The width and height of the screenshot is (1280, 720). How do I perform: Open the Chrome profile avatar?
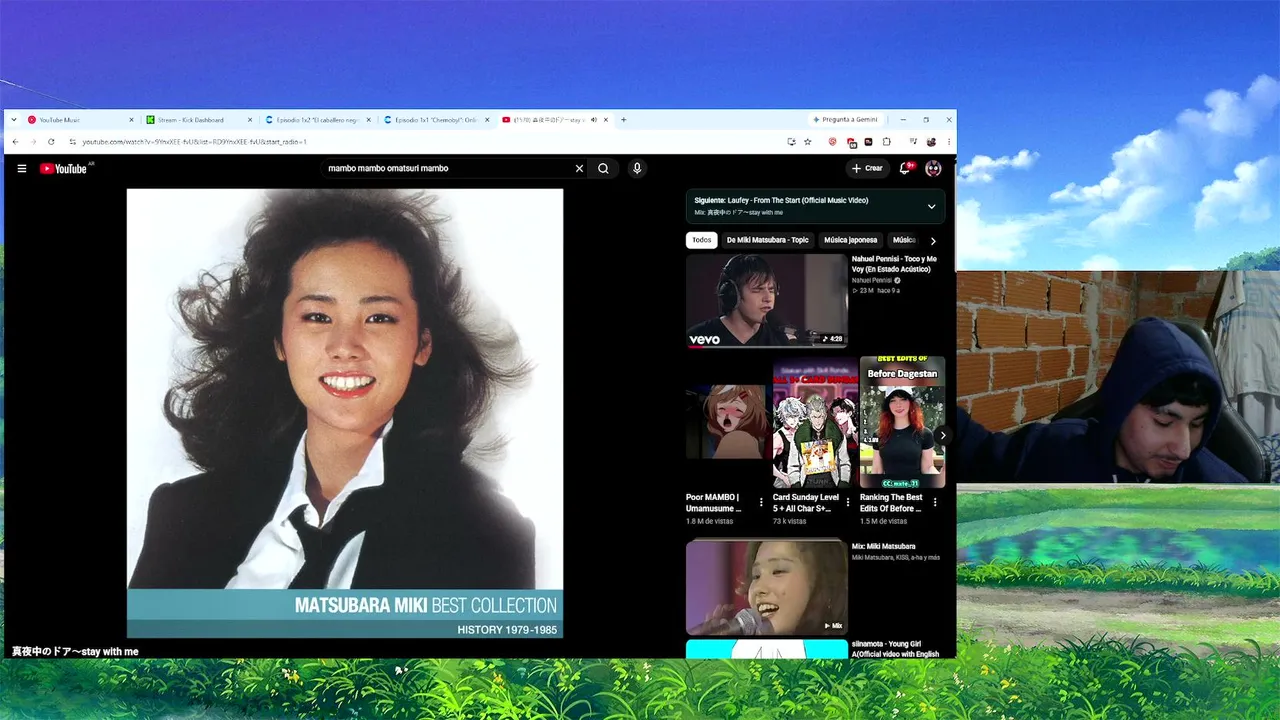click(x=931, y=142)
